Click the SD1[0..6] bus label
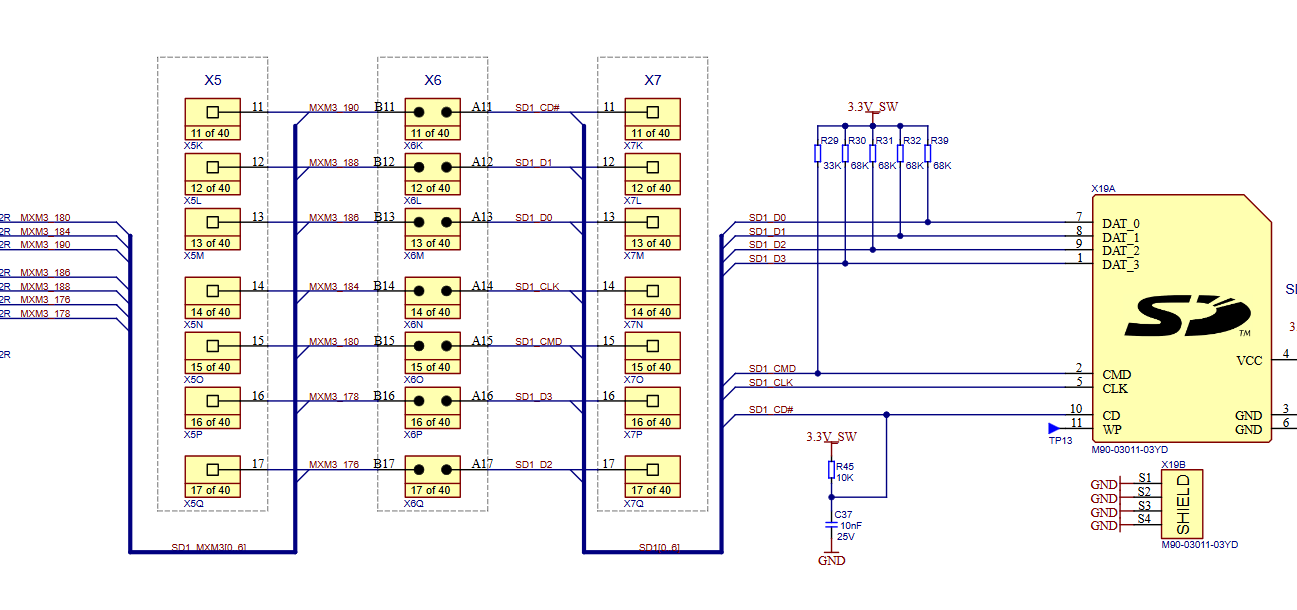The image size is (1297, 610). 660,547
